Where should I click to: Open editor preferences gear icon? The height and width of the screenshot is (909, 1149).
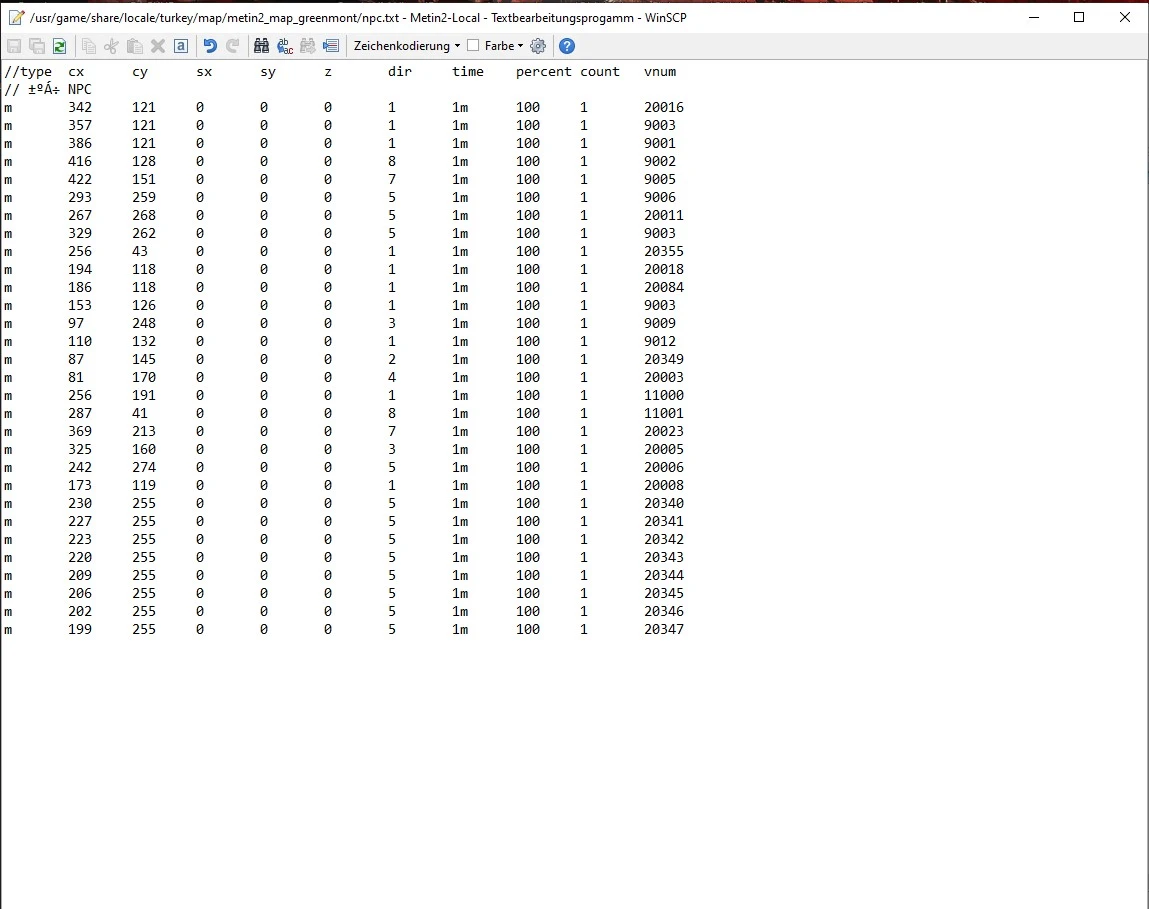click(538, 46)
